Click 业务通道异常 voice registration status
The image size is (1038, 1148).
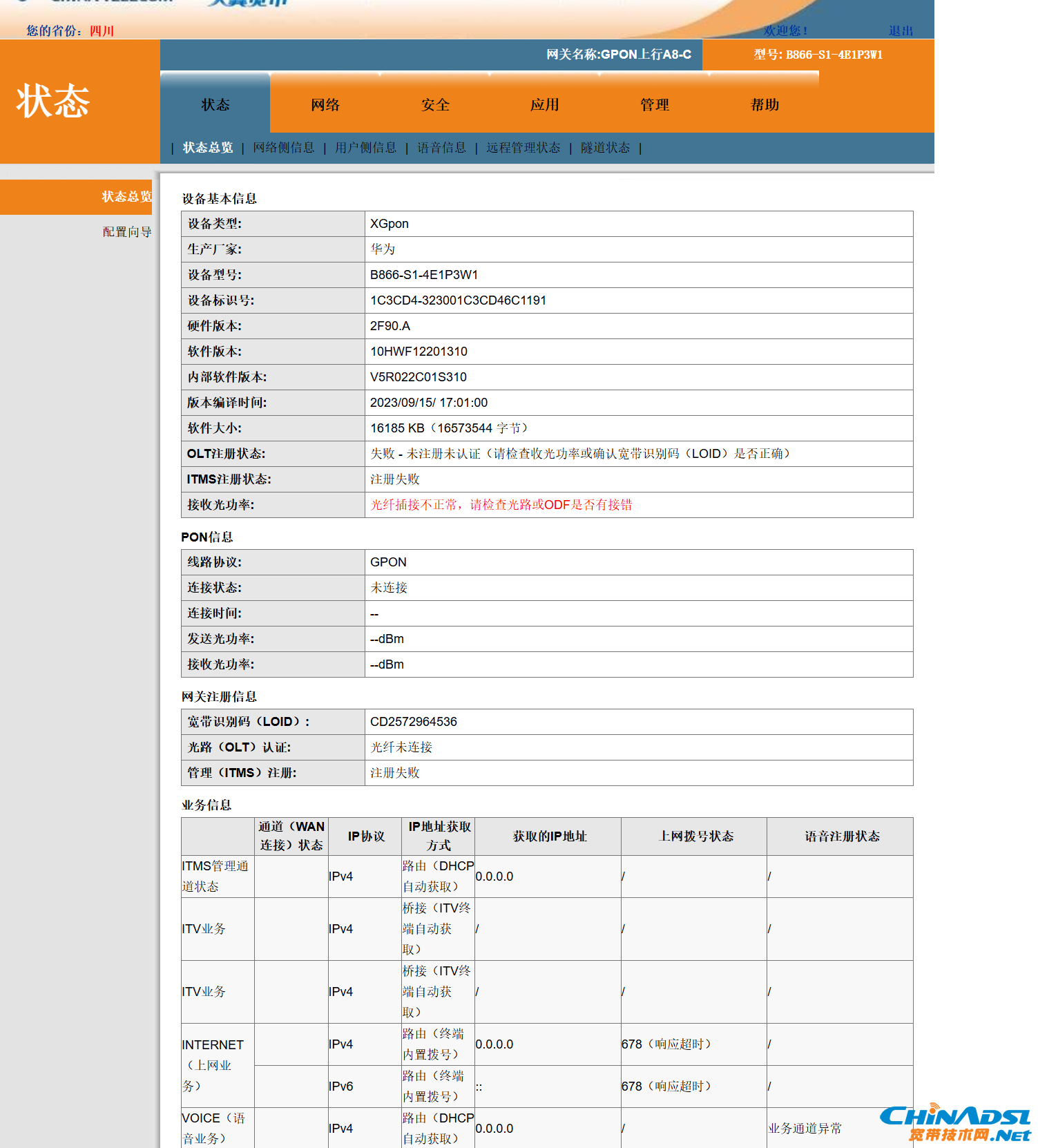(x=805, y=1129)
